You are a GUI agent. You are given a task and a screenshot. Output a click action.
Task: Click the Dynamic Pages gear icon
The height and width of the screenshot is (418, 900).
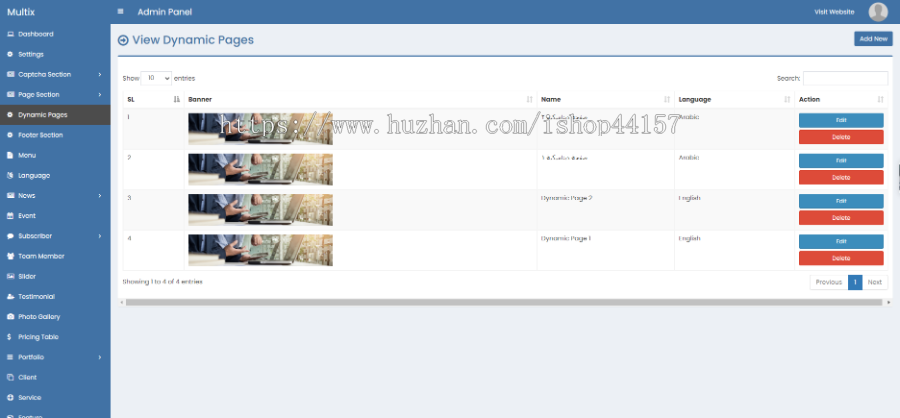tap(10, 115)
